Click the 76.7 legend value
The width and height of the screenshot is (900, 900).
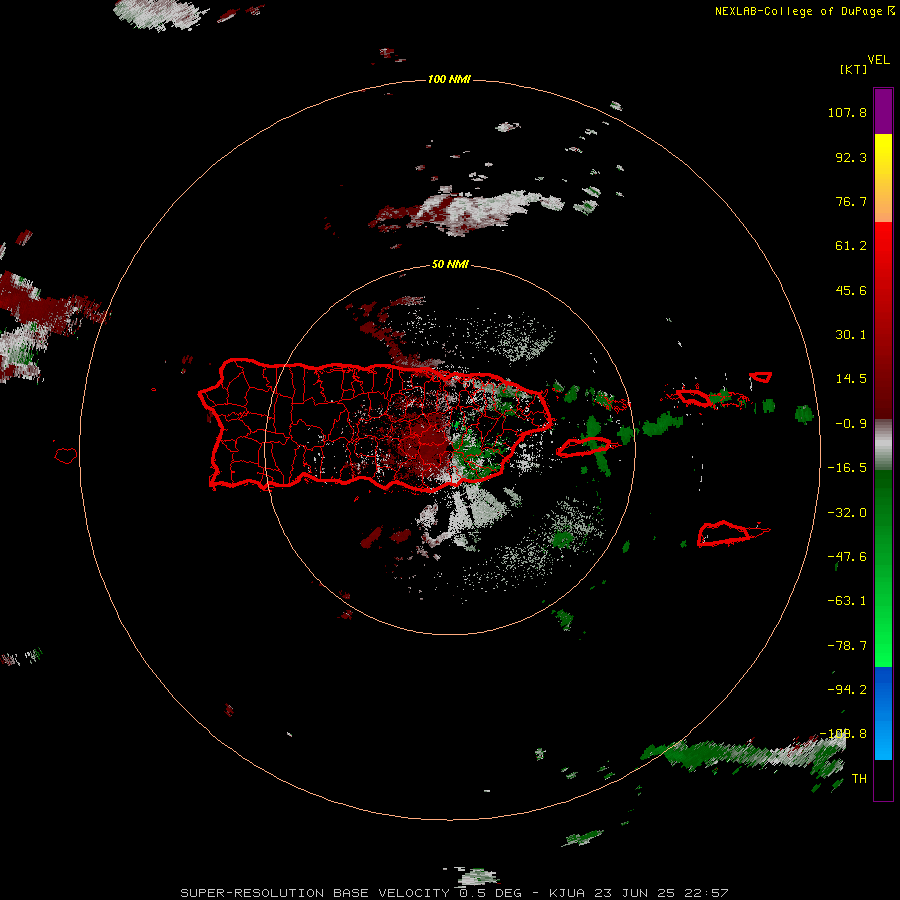[x=851, y=201]
